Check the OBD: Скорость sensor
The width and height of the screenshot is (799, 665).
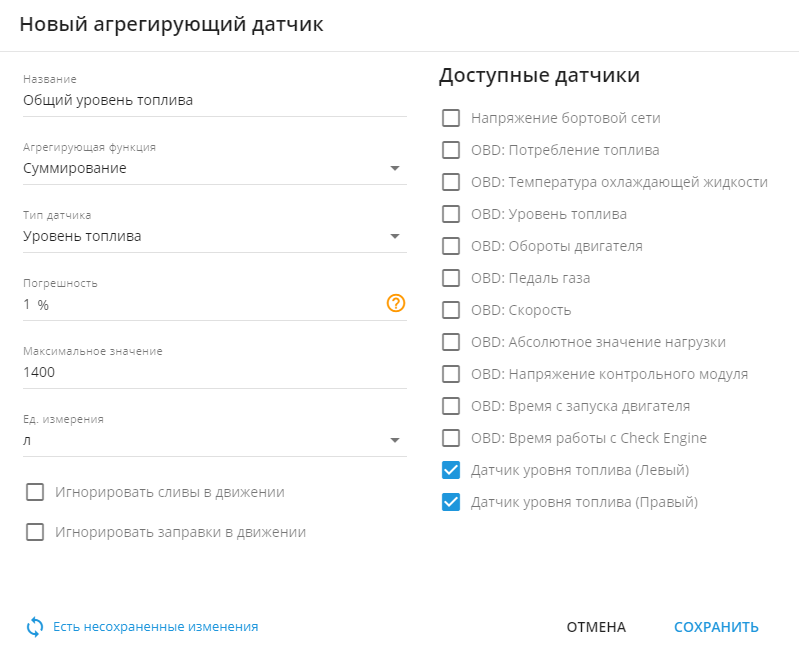coord(451,310)
